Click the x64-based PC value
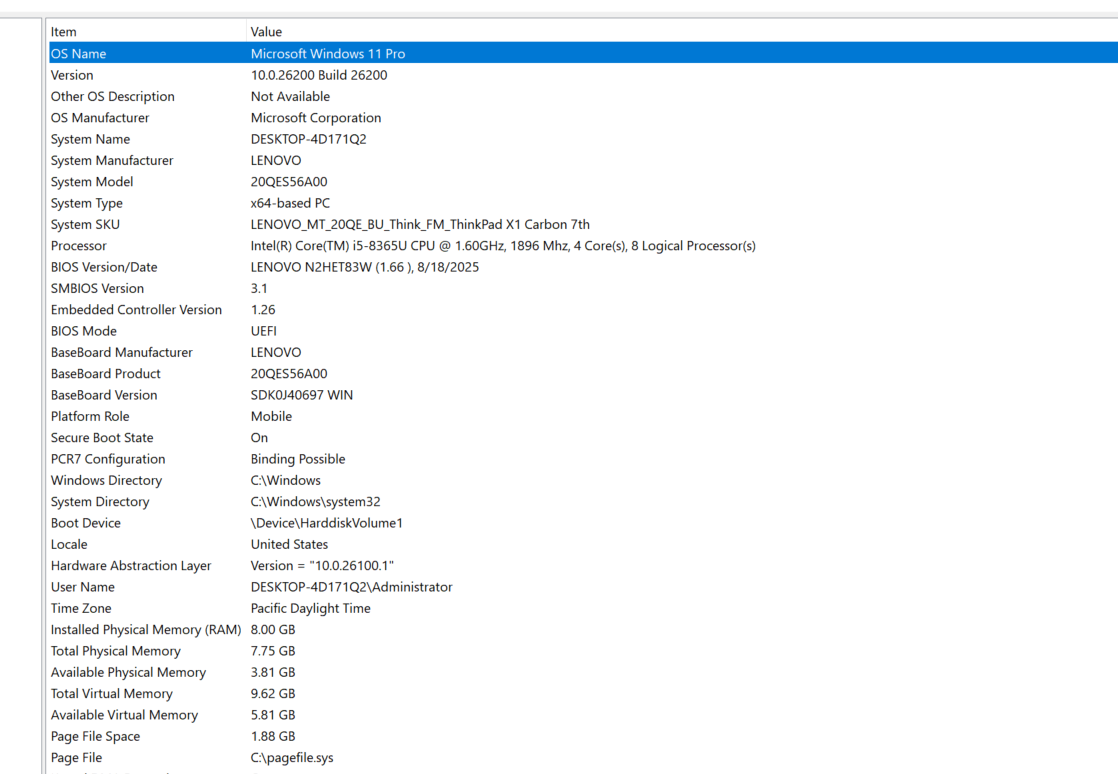 click(x=290, y=203)
